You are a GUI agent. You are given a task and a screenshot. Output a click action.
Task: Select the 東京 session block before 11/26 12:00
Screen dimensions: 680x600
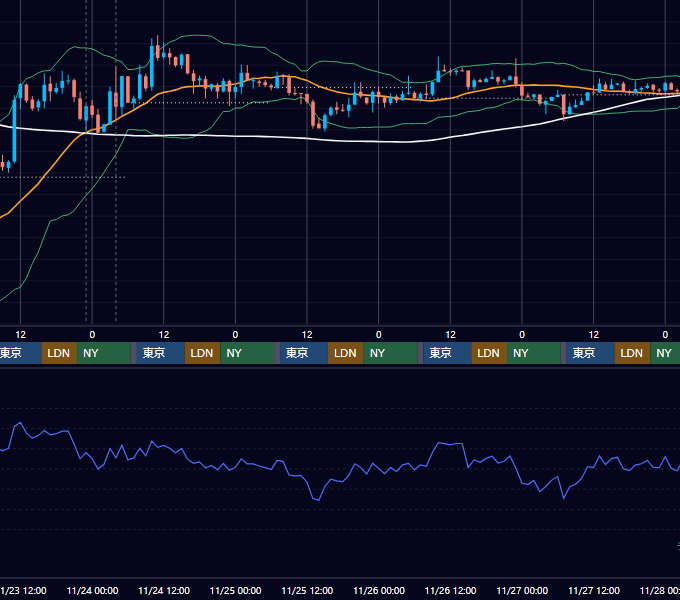(447, 353)
